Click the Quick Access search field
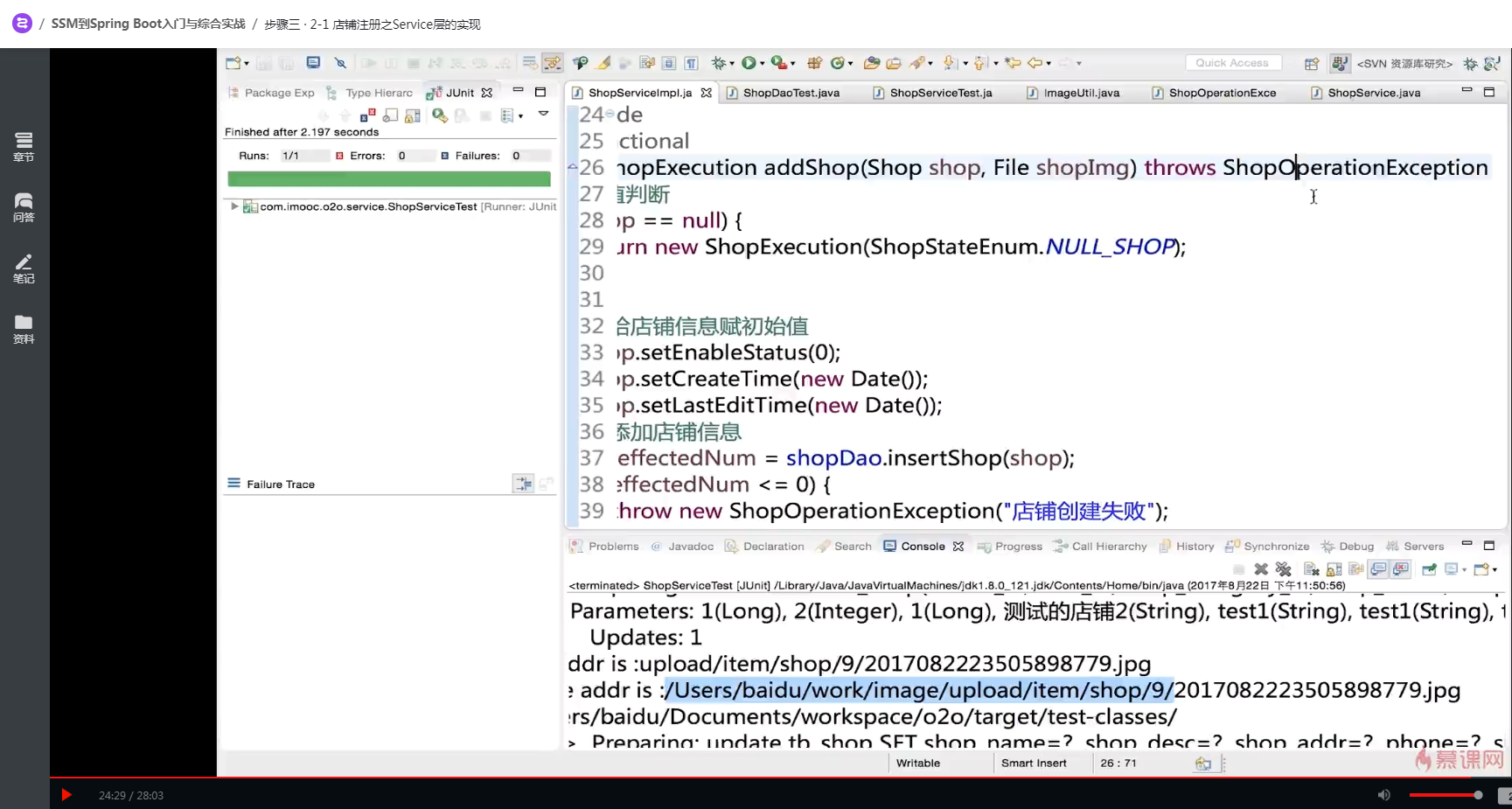Screen dimensions: 1512x809 [x=1233, y=63]
